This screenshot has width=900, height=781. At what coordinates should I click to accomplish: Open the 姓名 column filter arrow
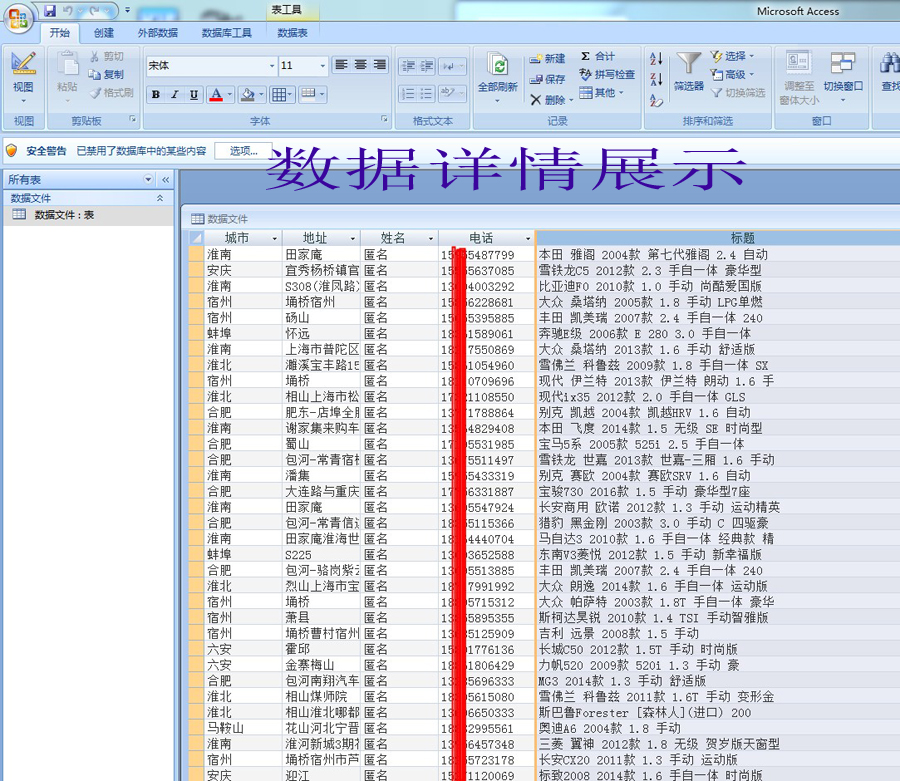pyautogui.click(x=430, y=239)
